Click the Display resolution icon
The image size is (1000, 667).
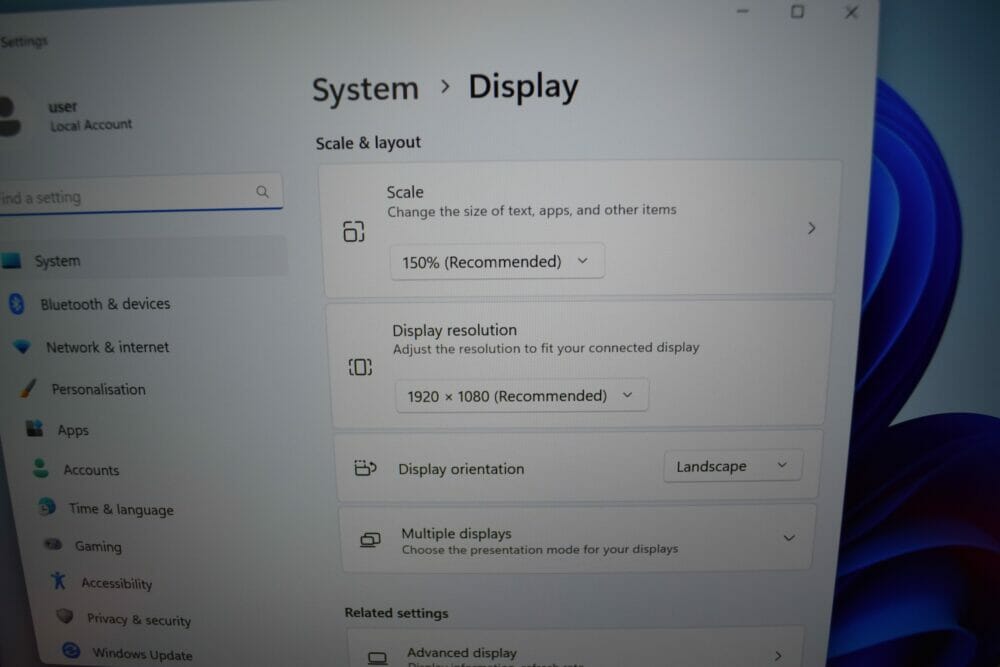click(x=360, y=367)
